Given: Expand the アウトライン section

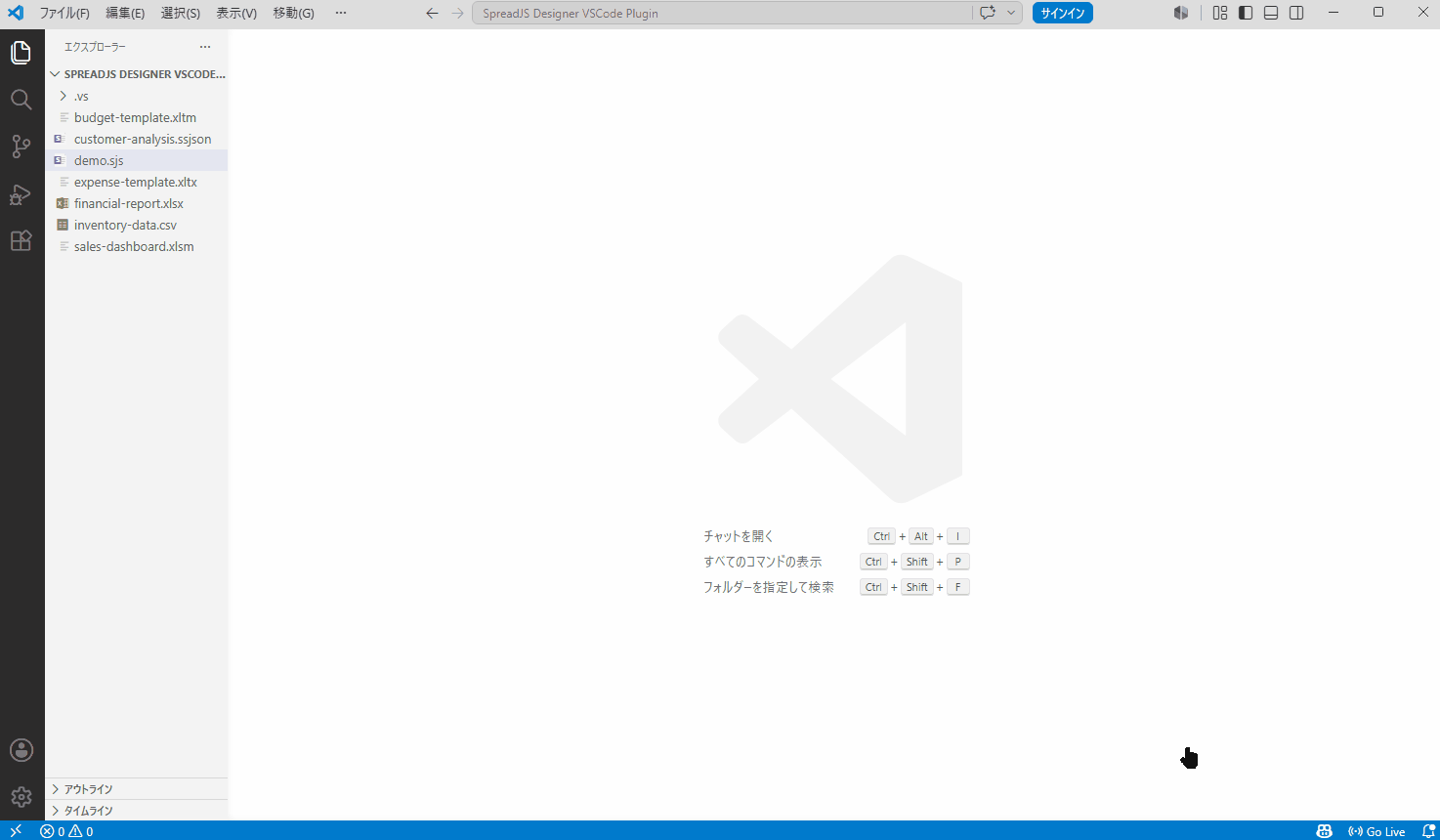Looking at the screenshot, I should (x=137, y=789).
